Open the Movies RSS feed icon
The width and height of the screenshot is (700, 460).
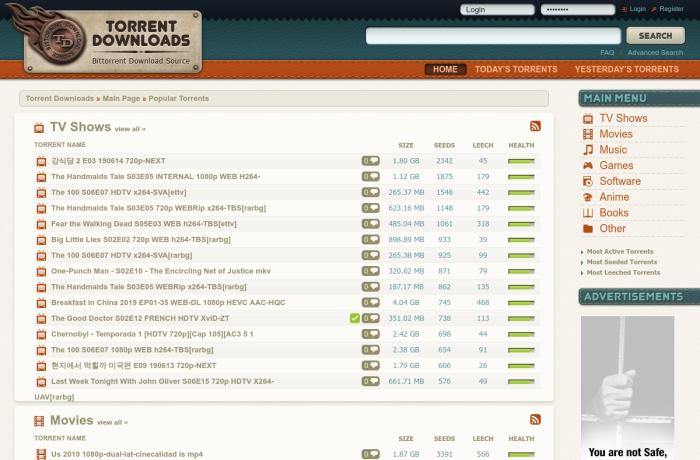[x=535, y=419]
